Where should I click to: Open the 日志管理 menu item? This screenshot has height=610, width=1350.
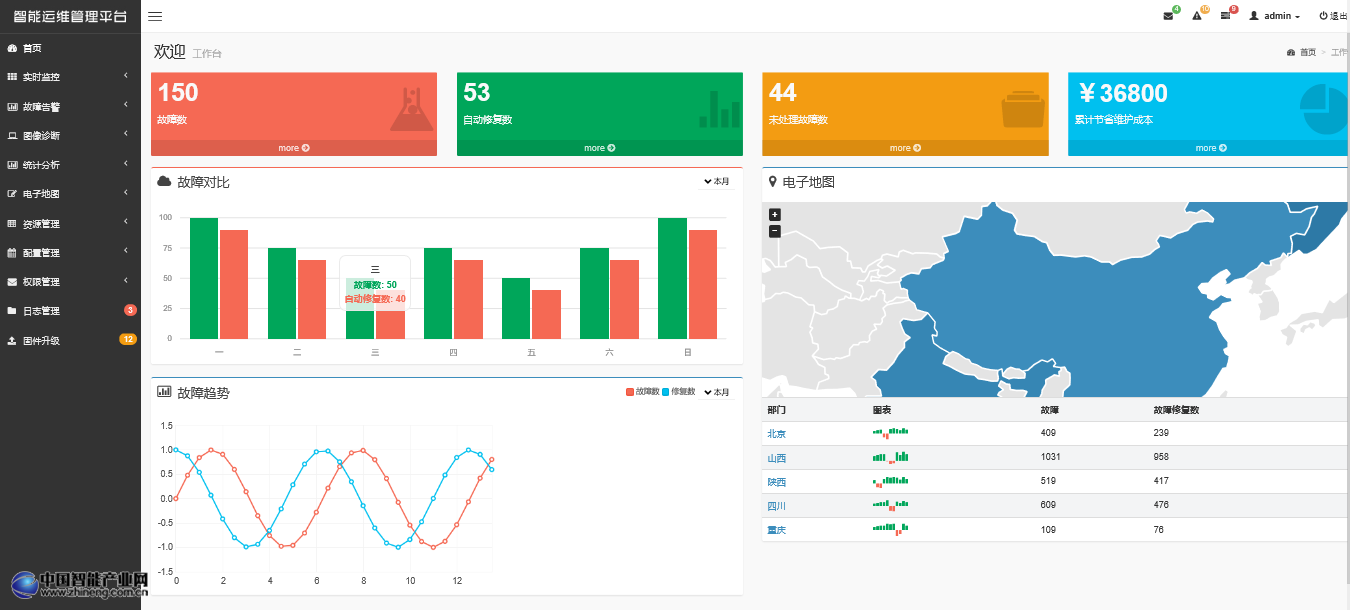(40, 311)
